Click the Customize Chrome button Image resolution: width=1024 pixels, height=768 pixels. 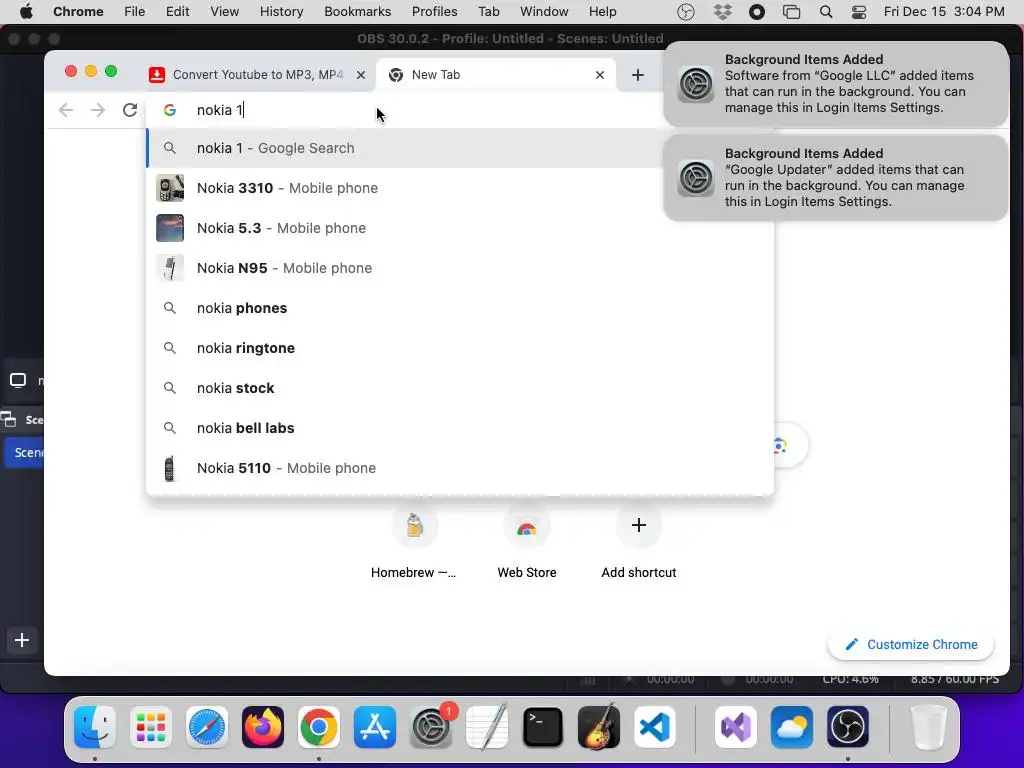point(911,645)
